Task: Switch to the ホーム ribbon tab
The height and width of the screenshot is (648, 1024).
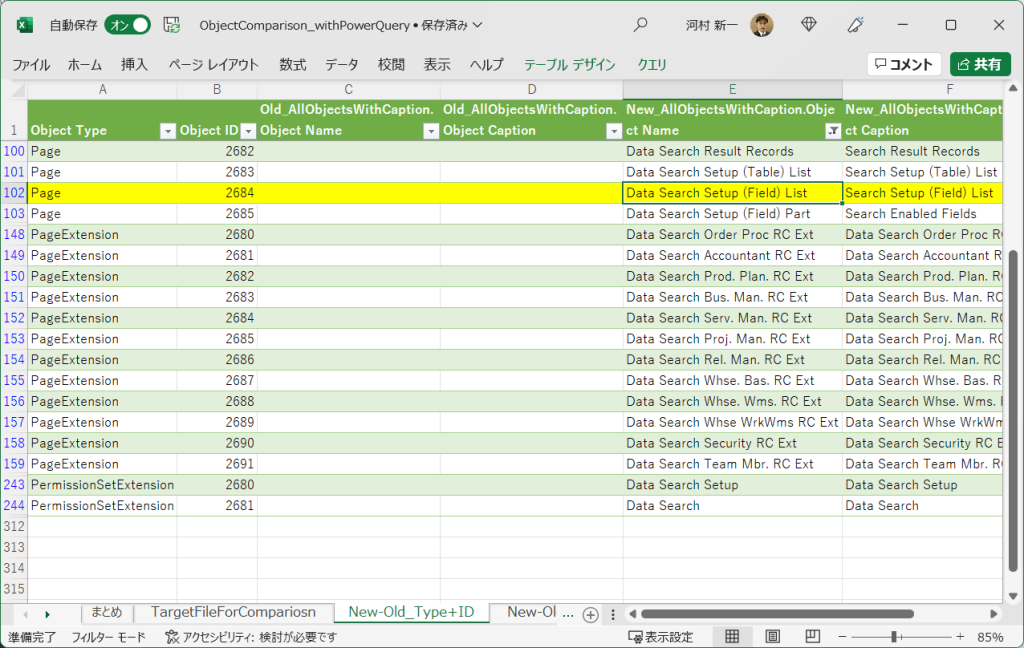Action: coord(85,65)
